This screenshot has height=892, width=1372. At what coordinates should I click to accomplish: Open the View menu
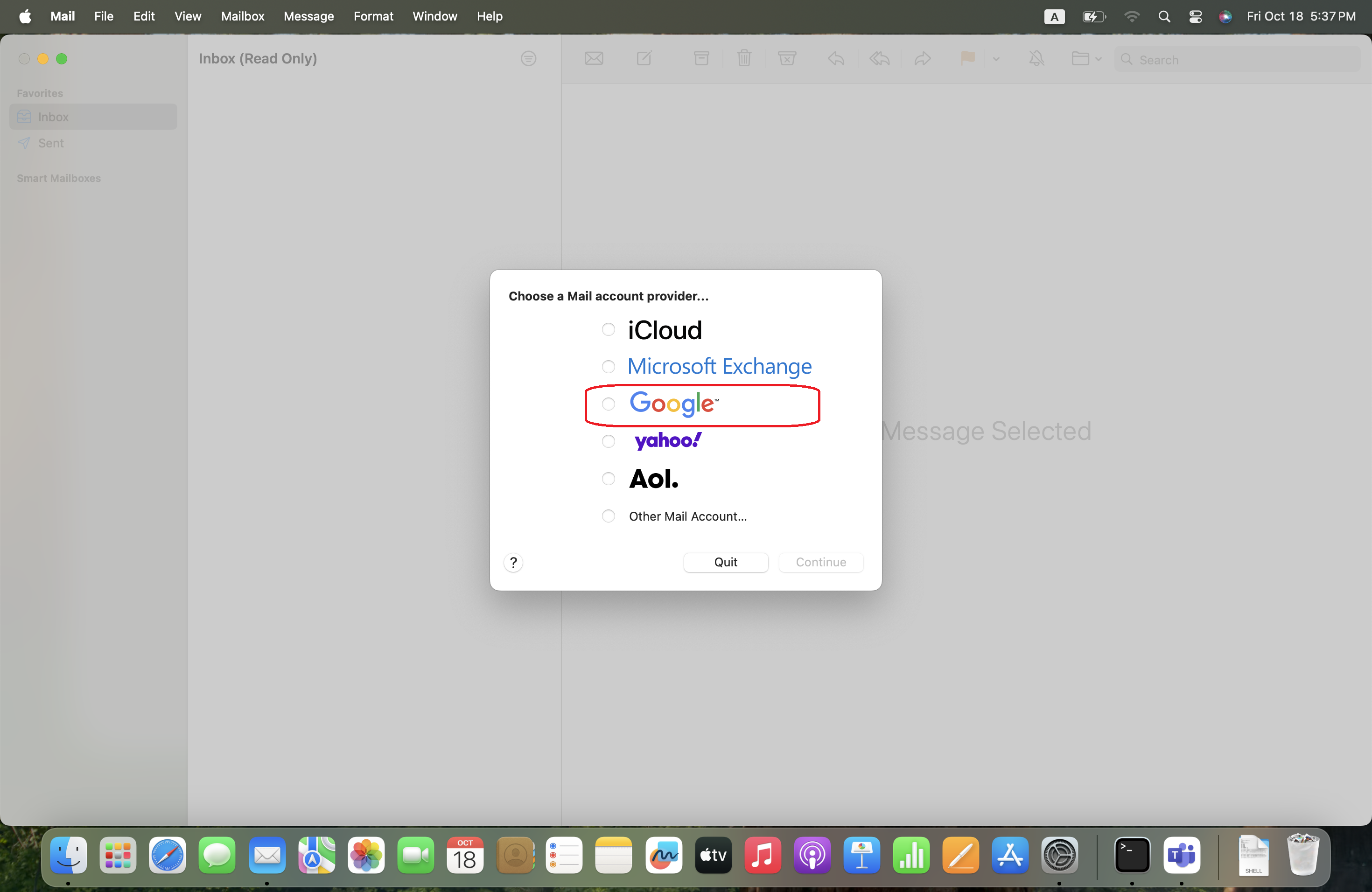point(188,16)
